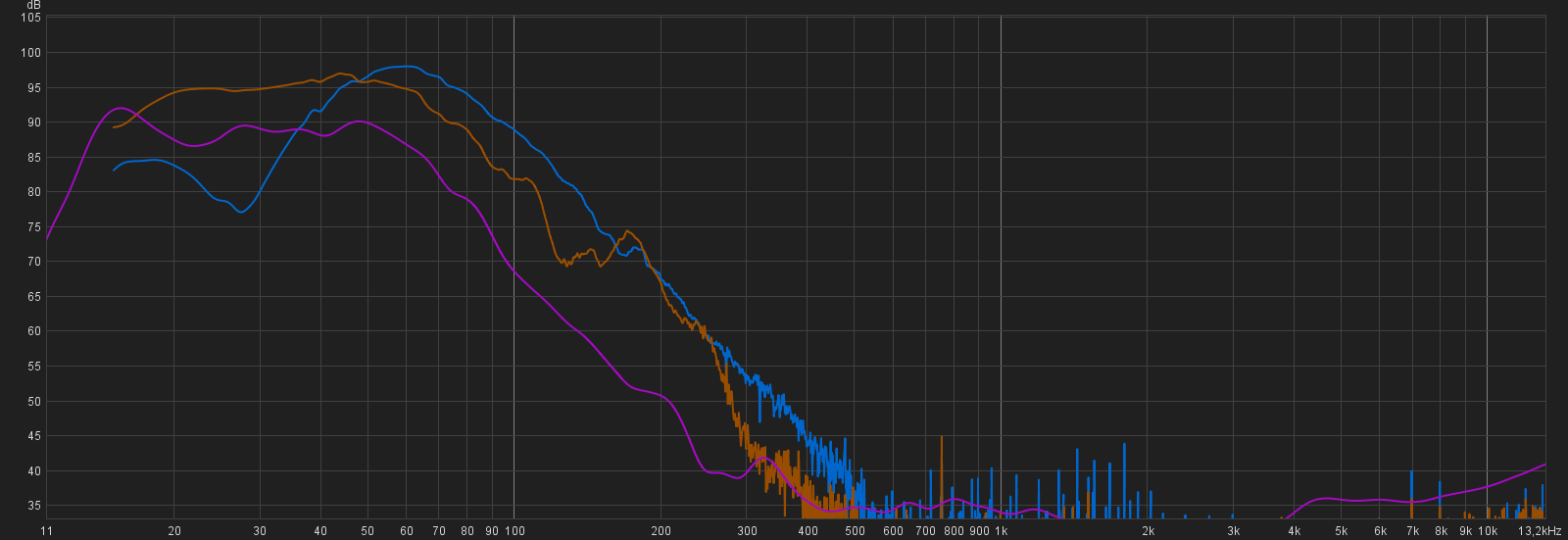
Task: Click the 45 dB vertical axis label
Action: coord(35,436)
